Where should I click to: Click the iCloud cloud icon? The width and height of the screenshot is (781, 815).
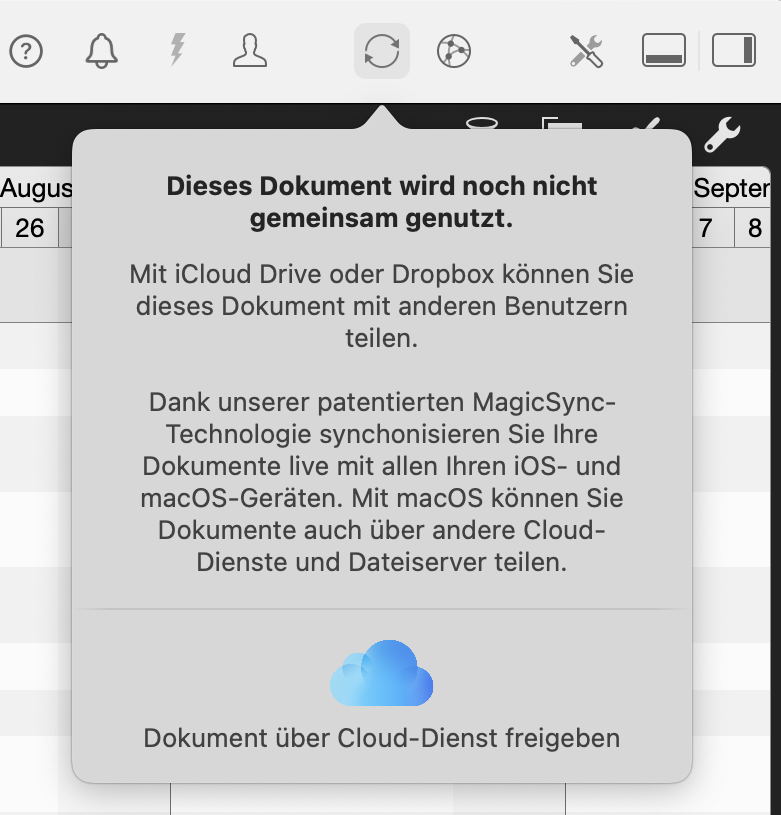point(381,674)
